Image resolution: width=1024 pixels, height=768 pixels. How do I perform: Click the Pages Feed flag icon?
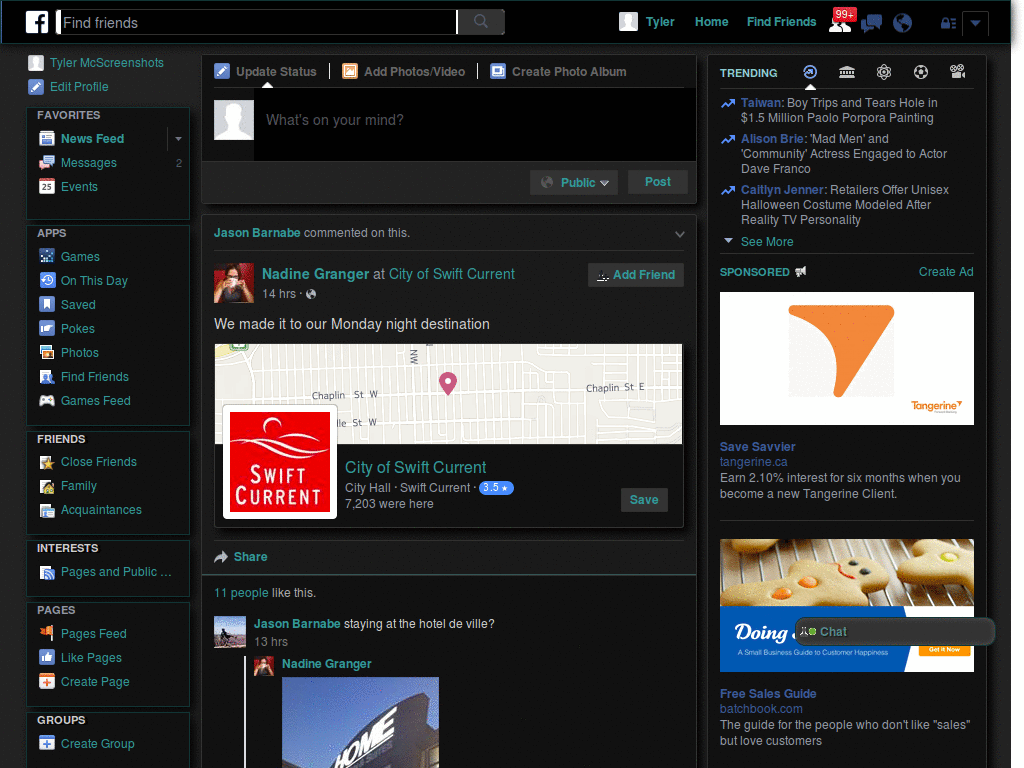pyautogui.click(x=47, y=633)
